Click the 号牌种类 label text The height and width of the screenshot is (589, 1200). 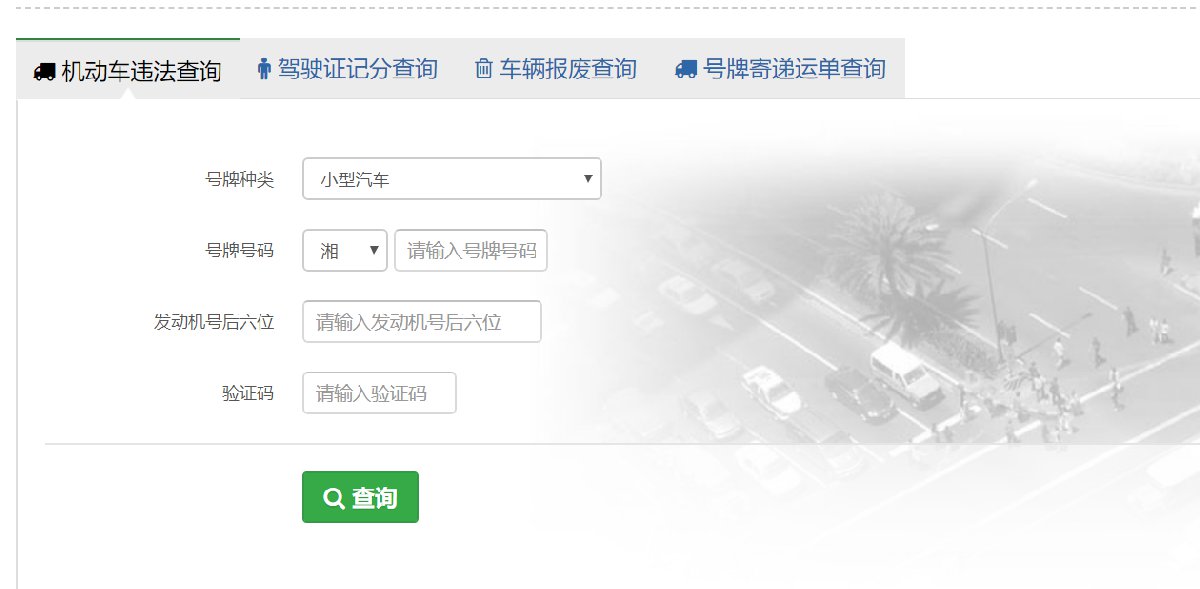[x=239, y=180]
